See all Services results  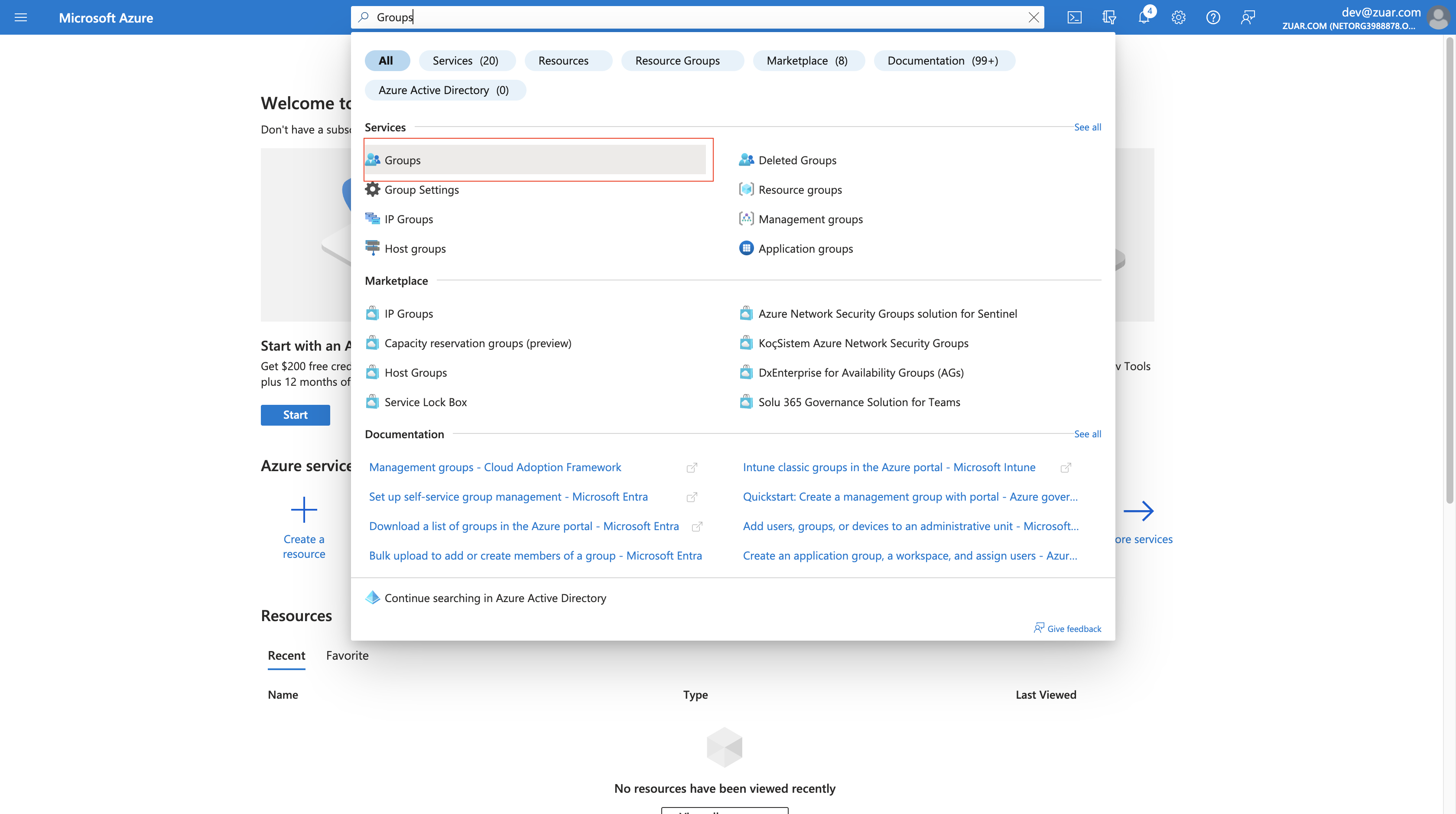click(1088, 127)
